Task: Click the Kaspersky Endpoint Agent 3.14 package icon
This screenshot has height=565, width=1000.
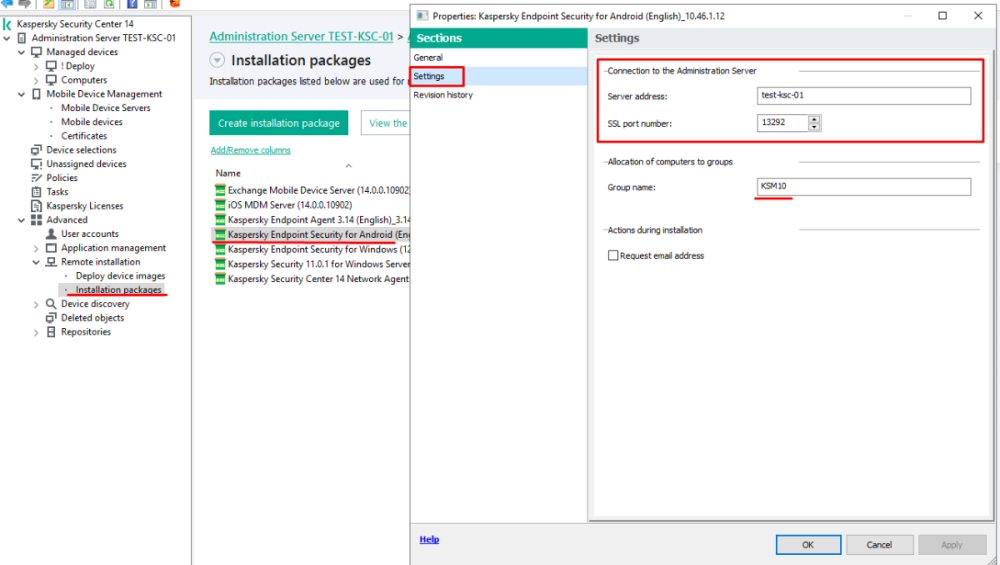Action: [x=220, y=219]
